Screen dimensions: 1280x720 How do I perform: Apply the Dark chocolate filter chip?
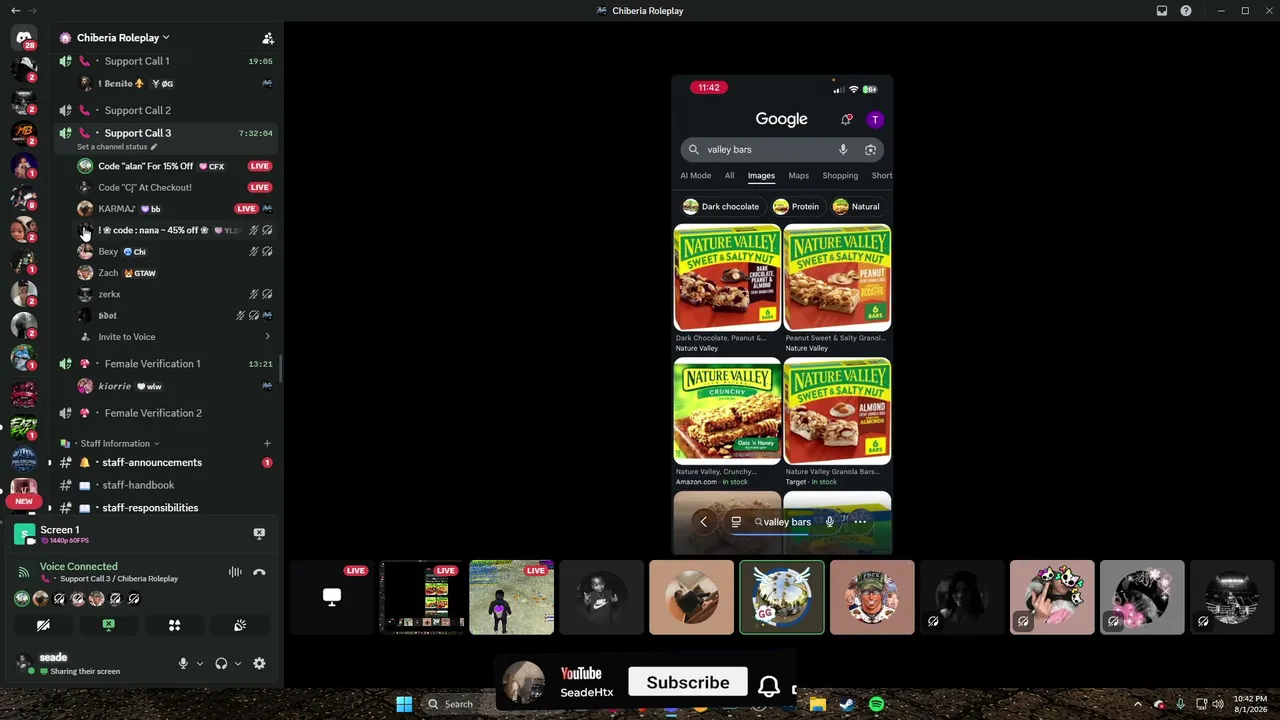[x=721, y=207]
